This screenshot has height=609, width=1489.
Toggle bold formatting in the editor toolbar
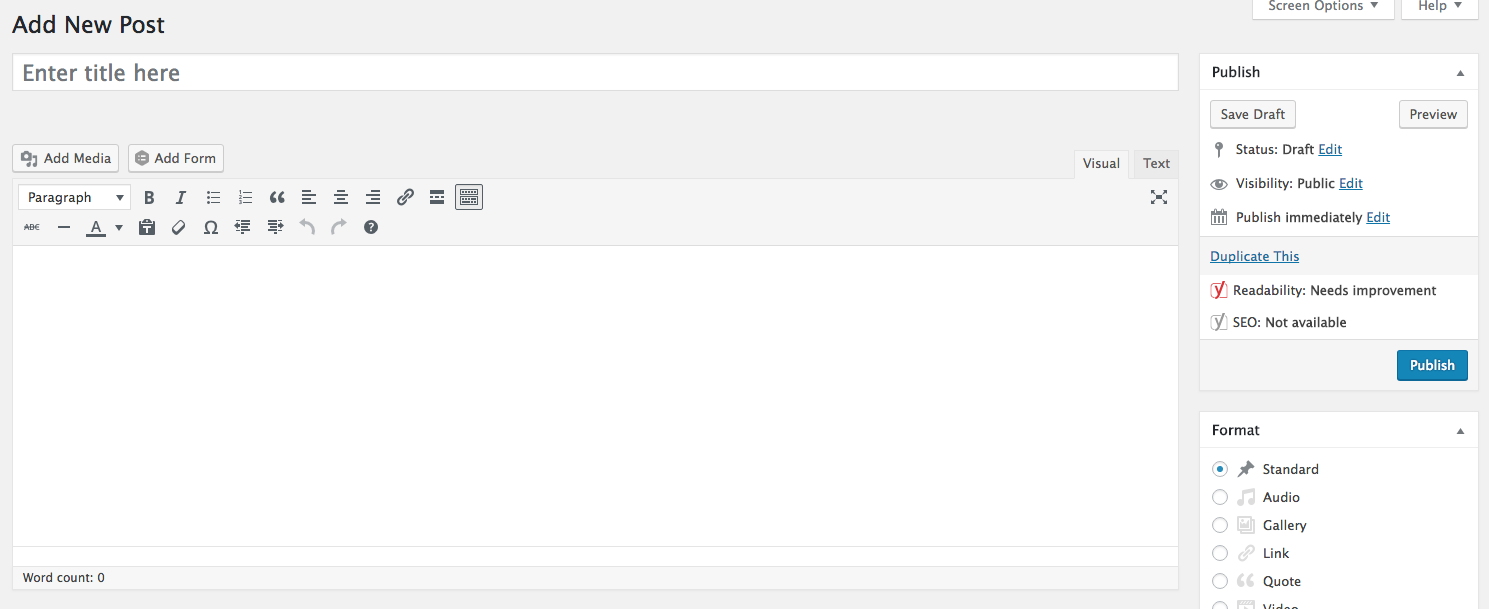click(149, 197)
